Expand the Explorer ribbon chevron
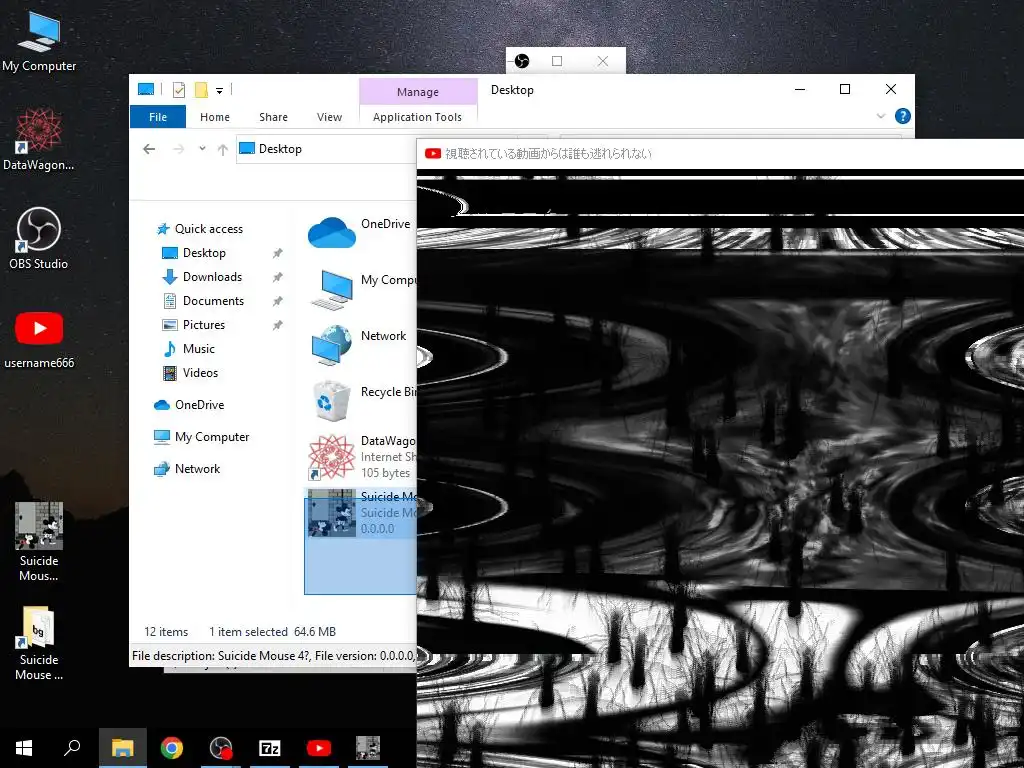This screenshot has width=1024, height=768. (x=880, y=116)
